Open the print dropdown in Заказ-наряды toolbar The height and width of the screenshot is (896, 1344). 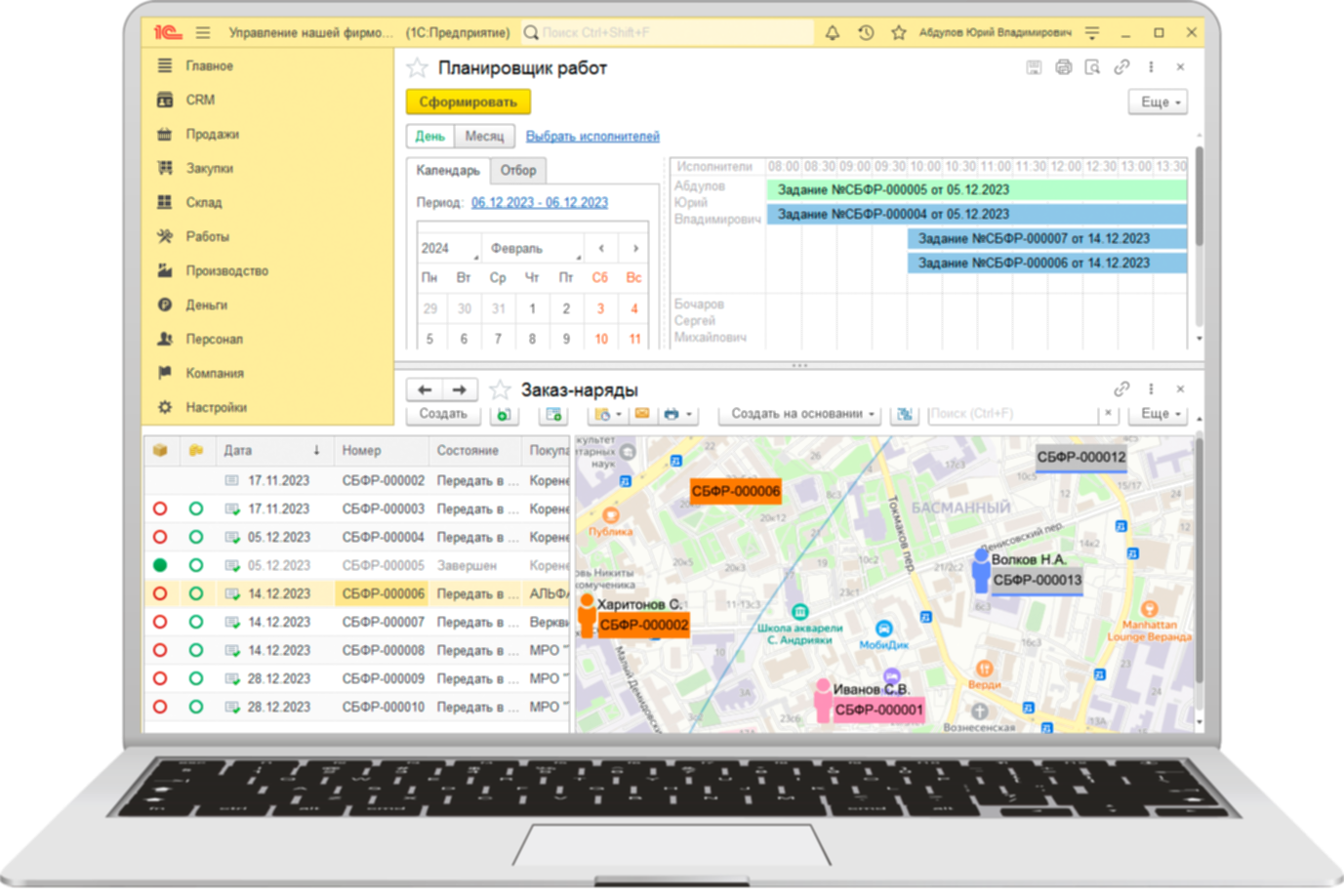[x=677, y=414]
